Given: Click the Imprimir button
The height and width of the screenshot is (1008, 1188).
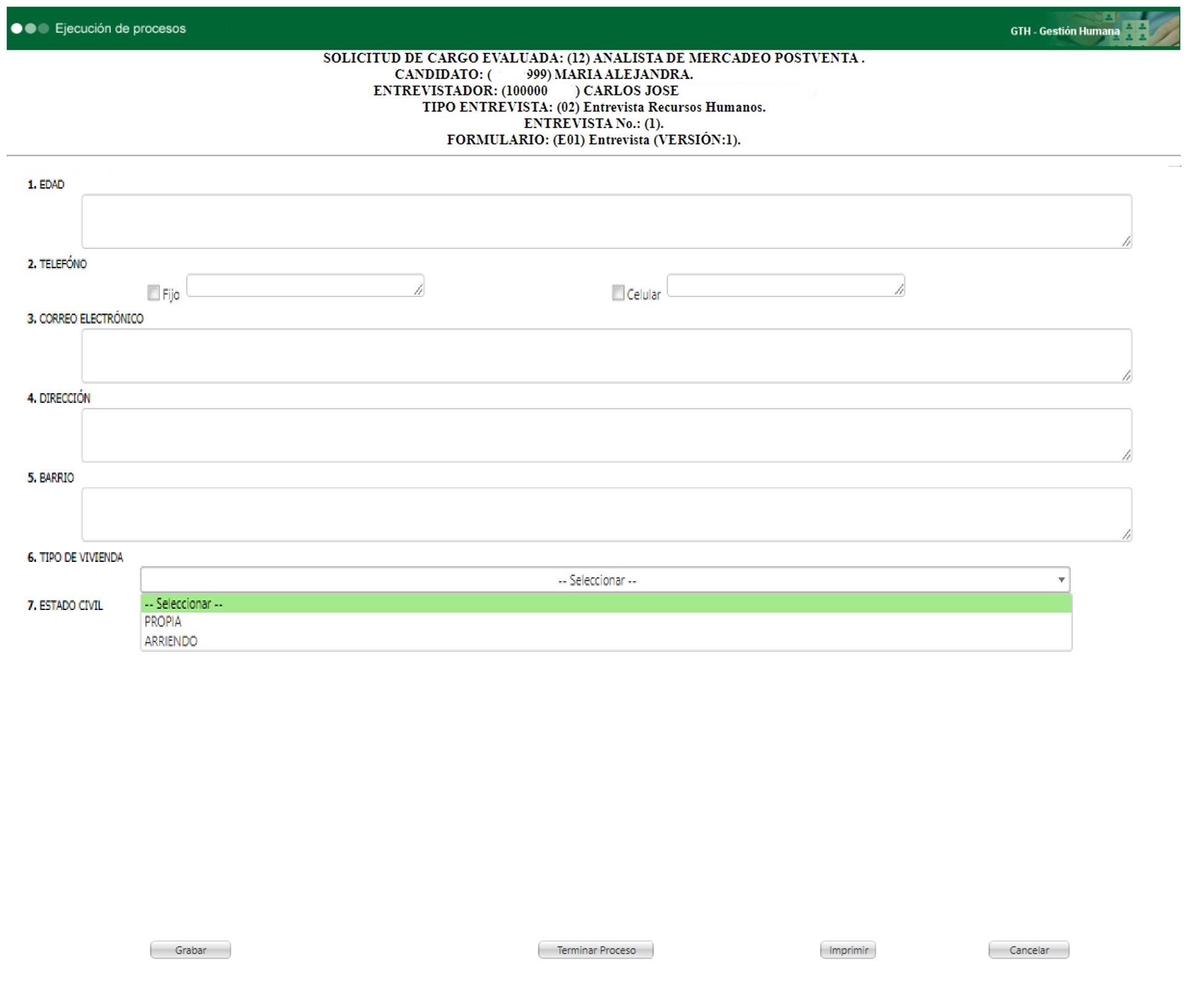Looking at the screenshot, I should click(x=847, y=949).
